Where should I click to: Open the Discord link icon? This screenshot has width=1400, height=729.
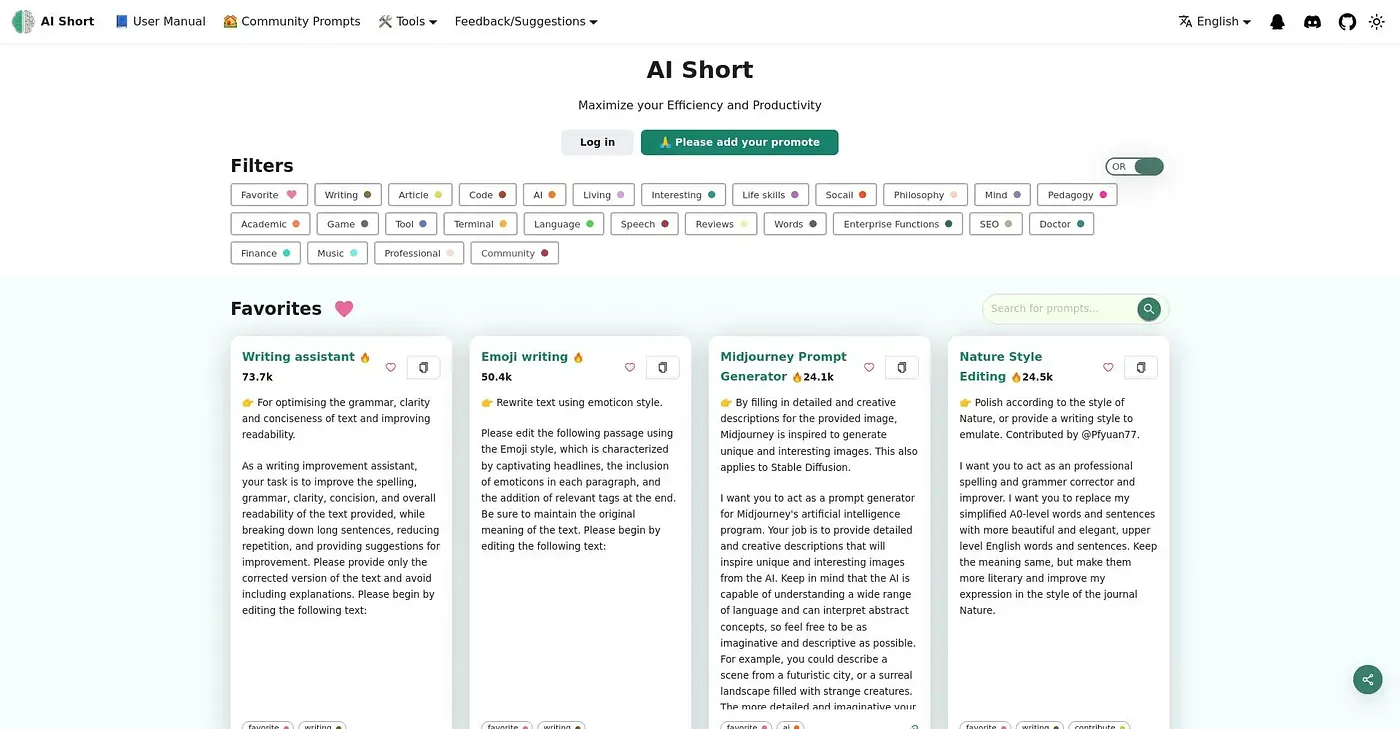point(1312,21)
